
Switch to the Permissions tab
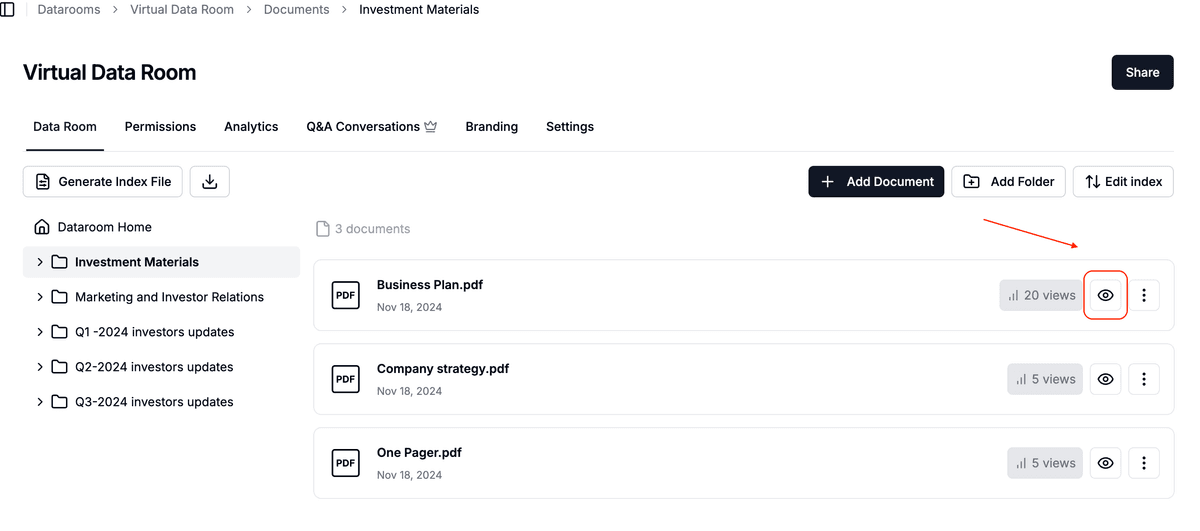(160, 127)
